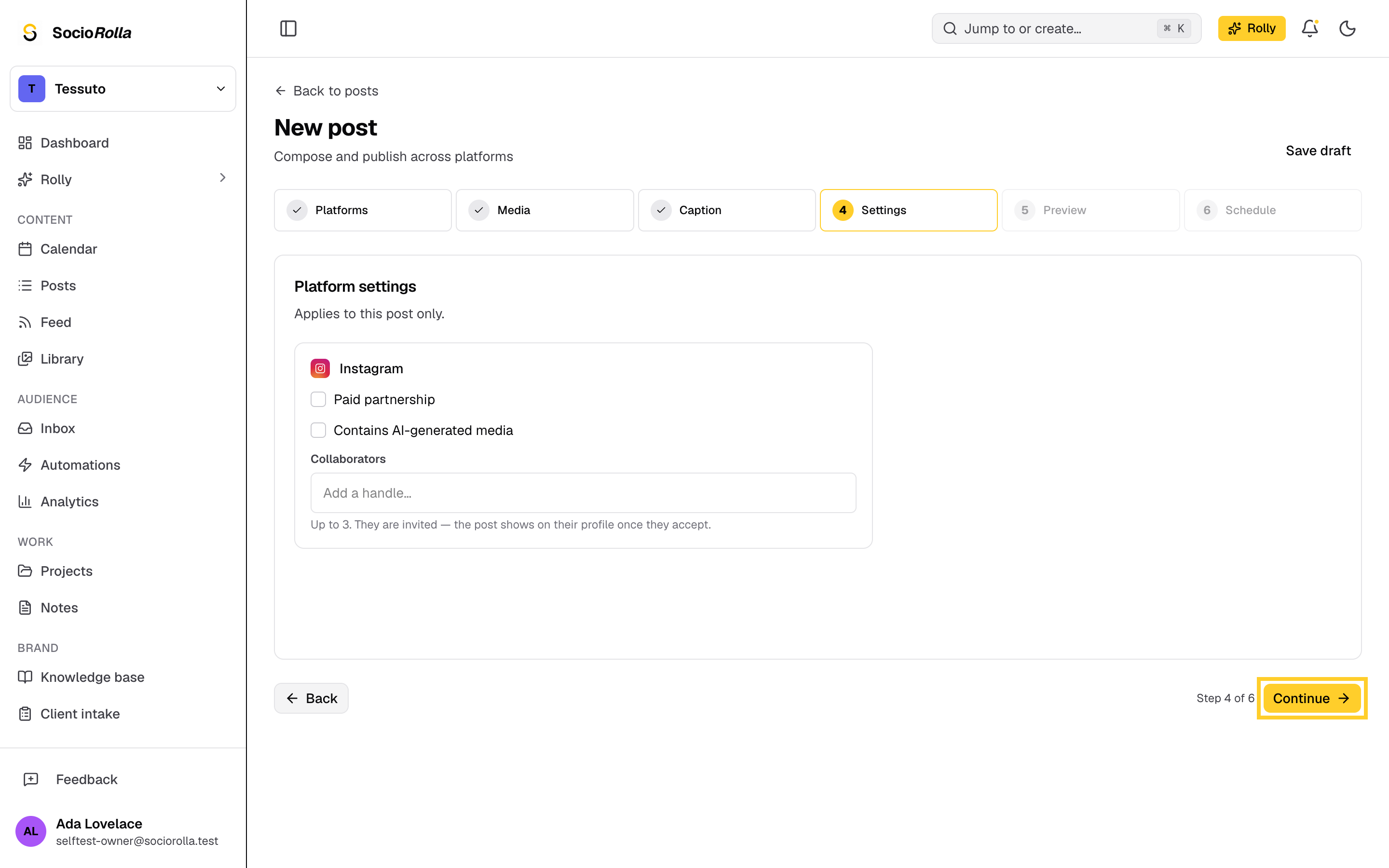
Task: Click Continue to the next step
Action: point(1312,698)
